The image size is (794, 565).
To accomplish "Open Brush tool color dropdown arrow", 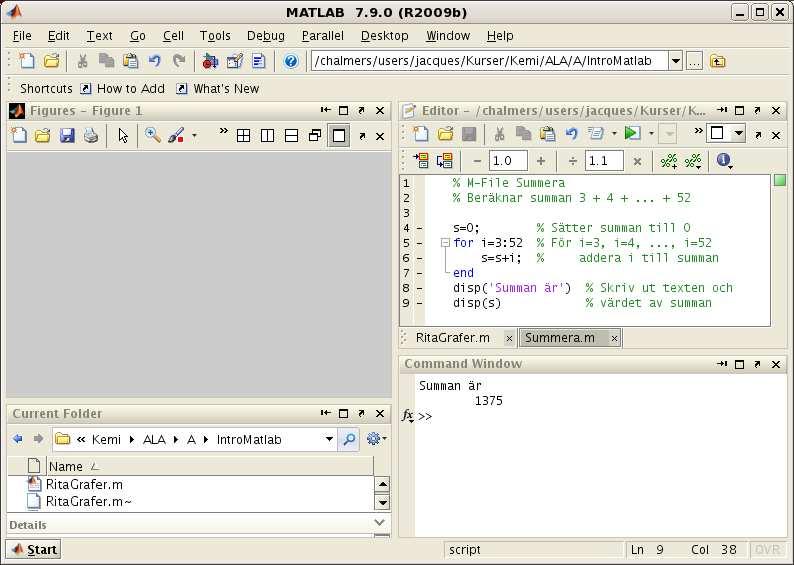I will pos(194,136).
